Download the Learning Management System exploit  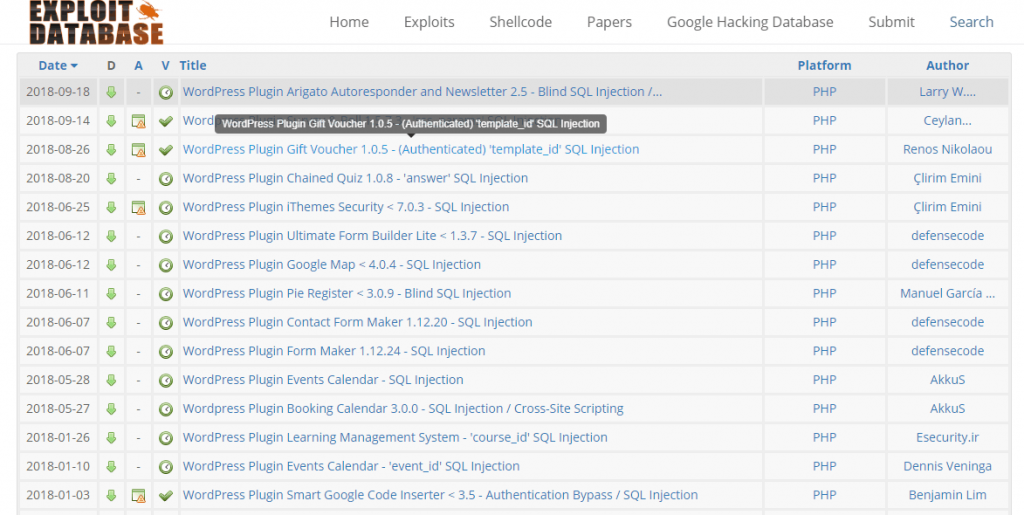[111, 437]
